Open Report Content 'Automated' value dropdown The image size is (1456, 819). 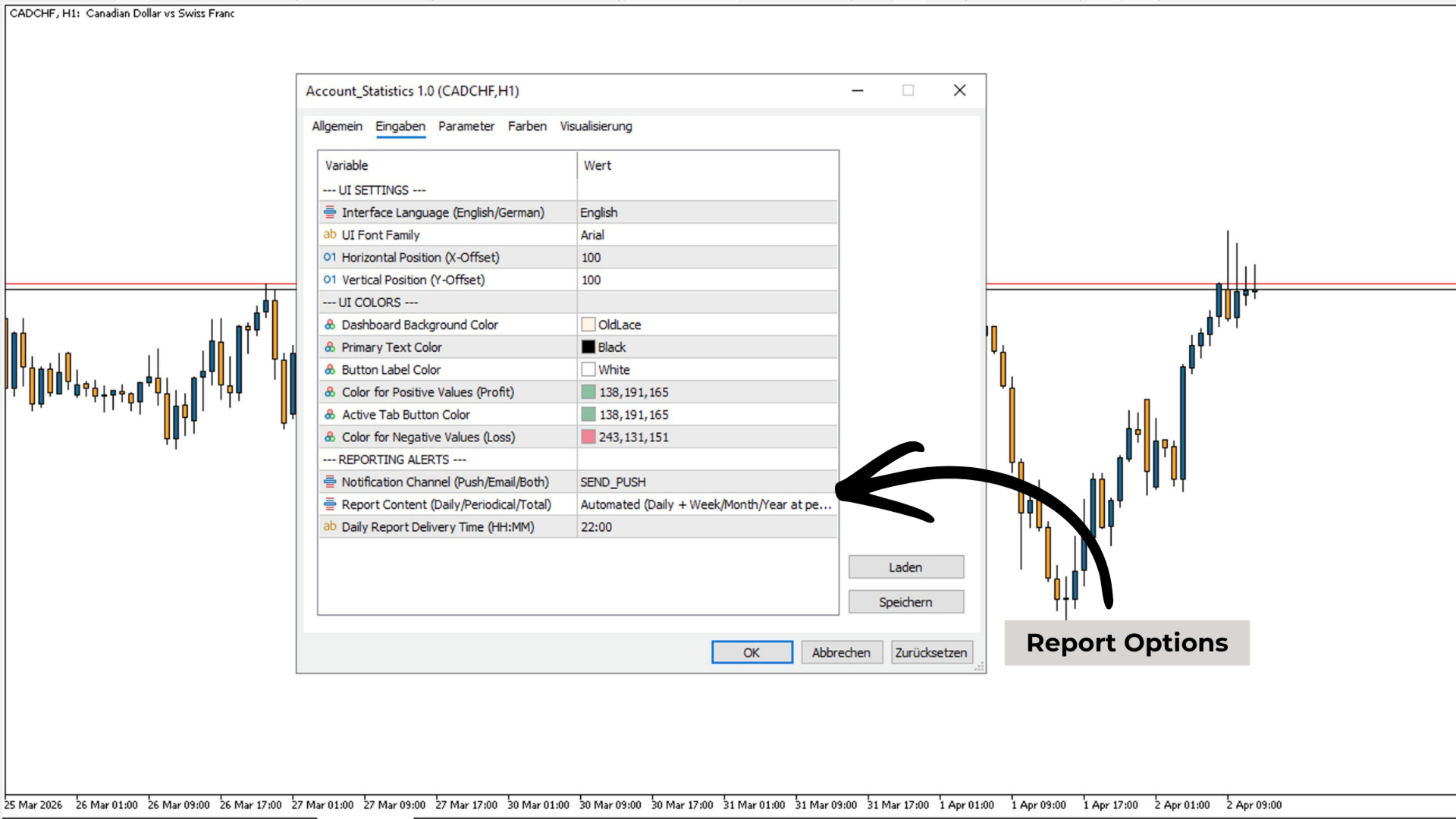point(705,504)
